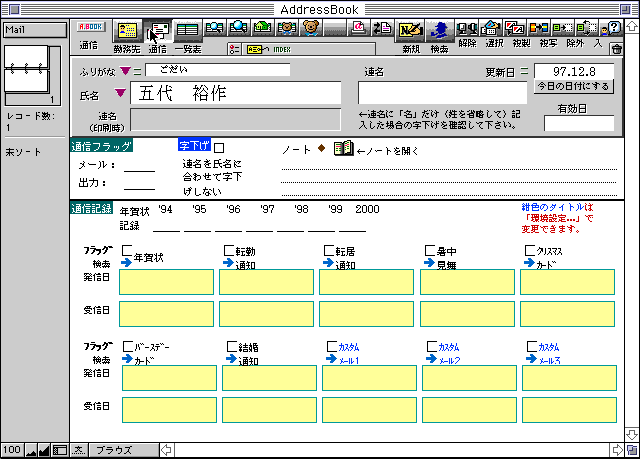Click the horizontal scrollbar left arrow
This screenshot has height=459, width=640.
pyautogui.click(x=166, y=450)
